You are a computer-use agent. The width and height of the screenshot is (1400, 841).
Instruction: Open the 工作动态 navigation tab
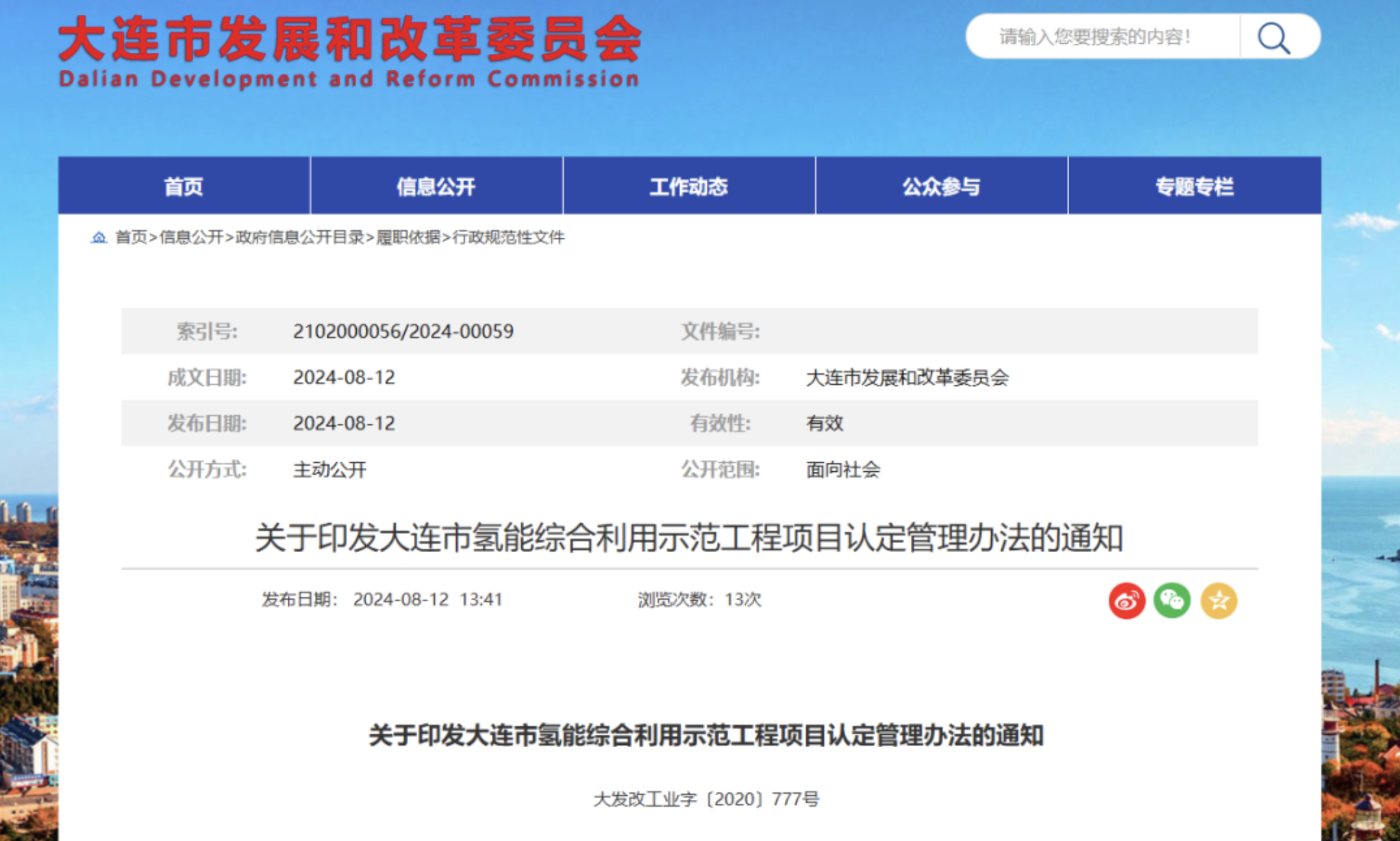[689, 186]
